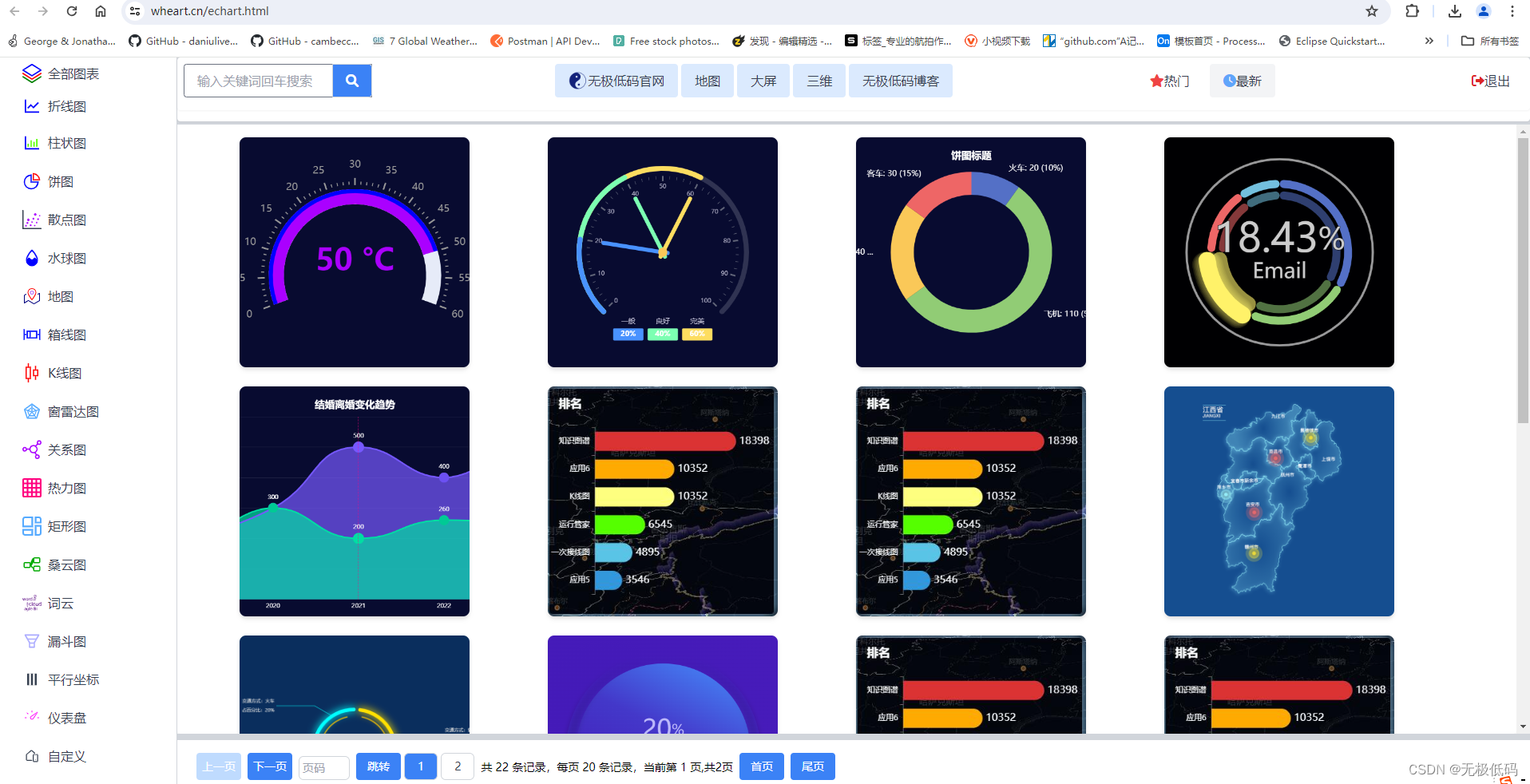Open the purple 20% liquid chart thumbnail
Screen dimensions: 1530x784
(x=663, y=684)
